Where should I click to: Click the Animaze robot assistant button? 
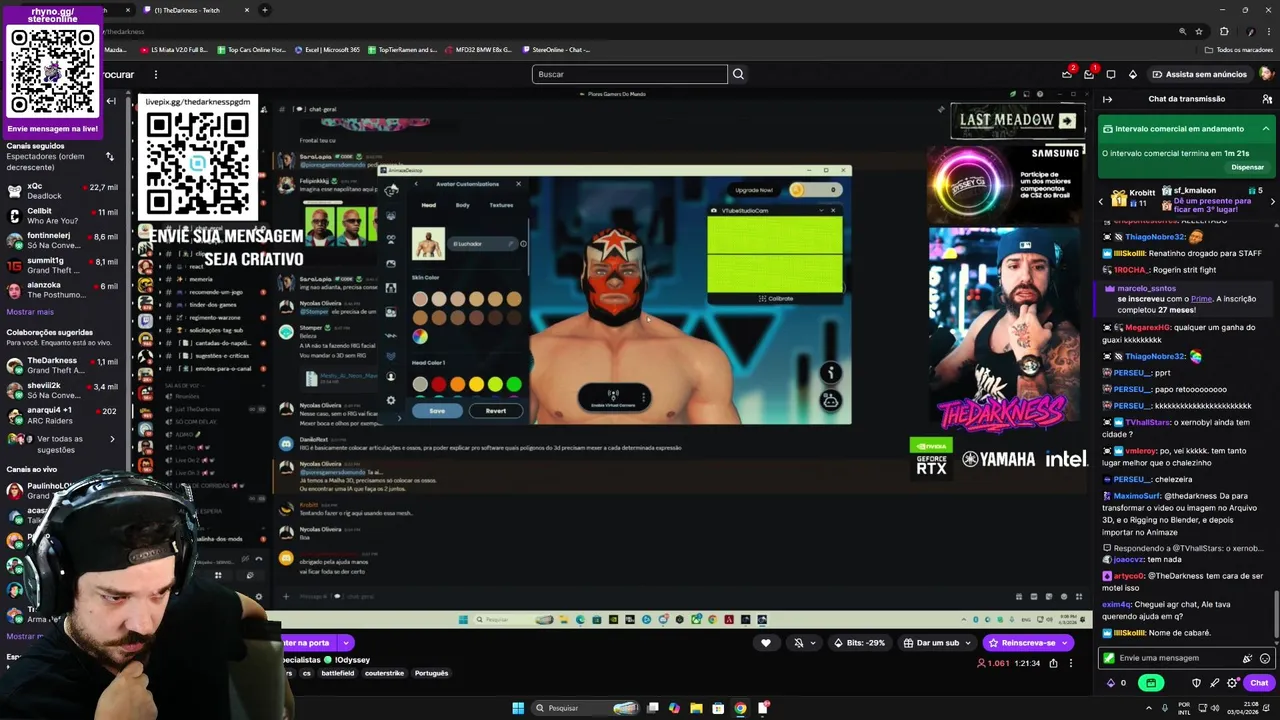coord(830,400)
